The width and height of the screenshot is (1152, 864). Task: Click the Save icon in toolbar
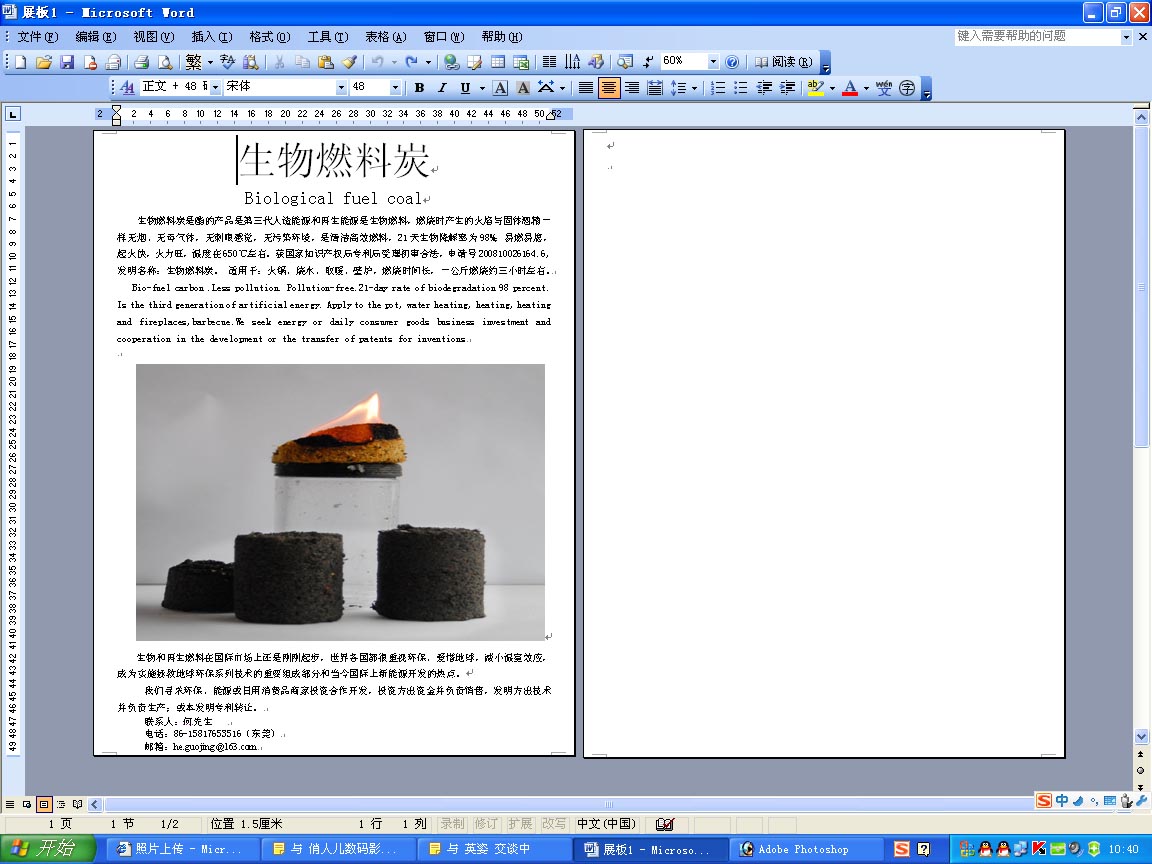click(67, 62)
